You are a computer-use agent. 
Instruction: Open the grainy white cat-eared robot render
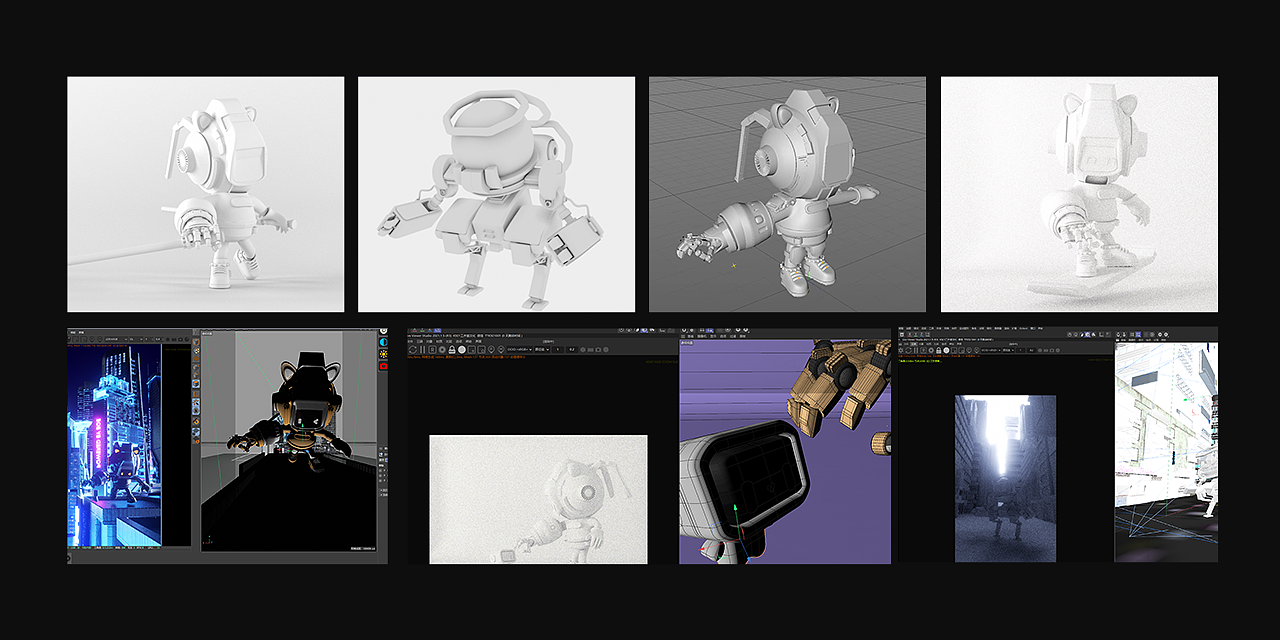point(1079,194)
